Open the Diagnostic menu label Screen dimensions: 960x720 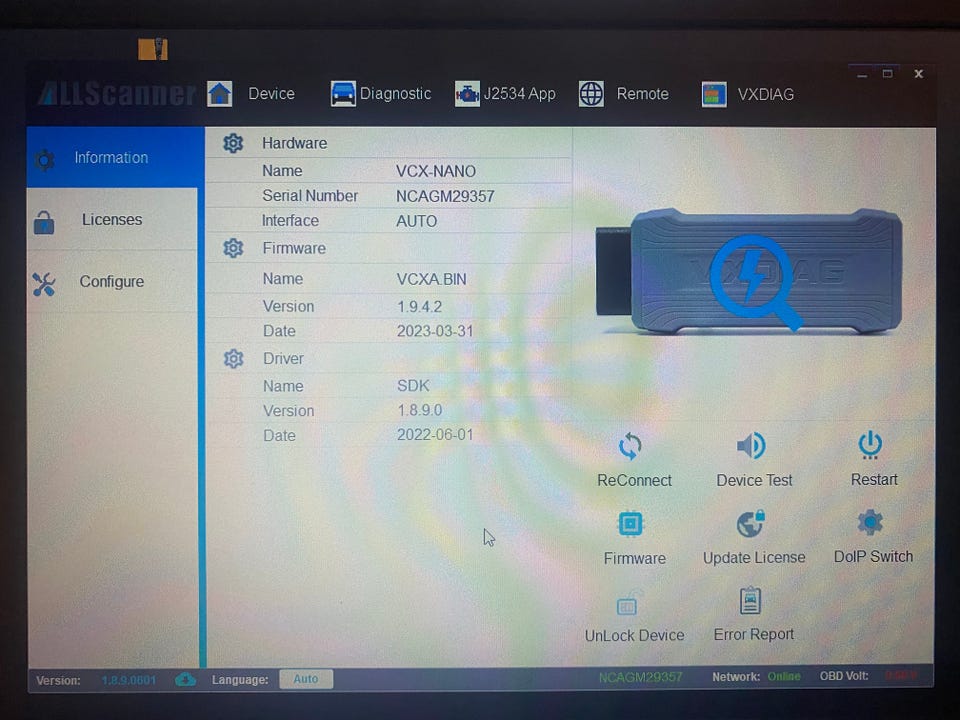[x=396, y=94]
